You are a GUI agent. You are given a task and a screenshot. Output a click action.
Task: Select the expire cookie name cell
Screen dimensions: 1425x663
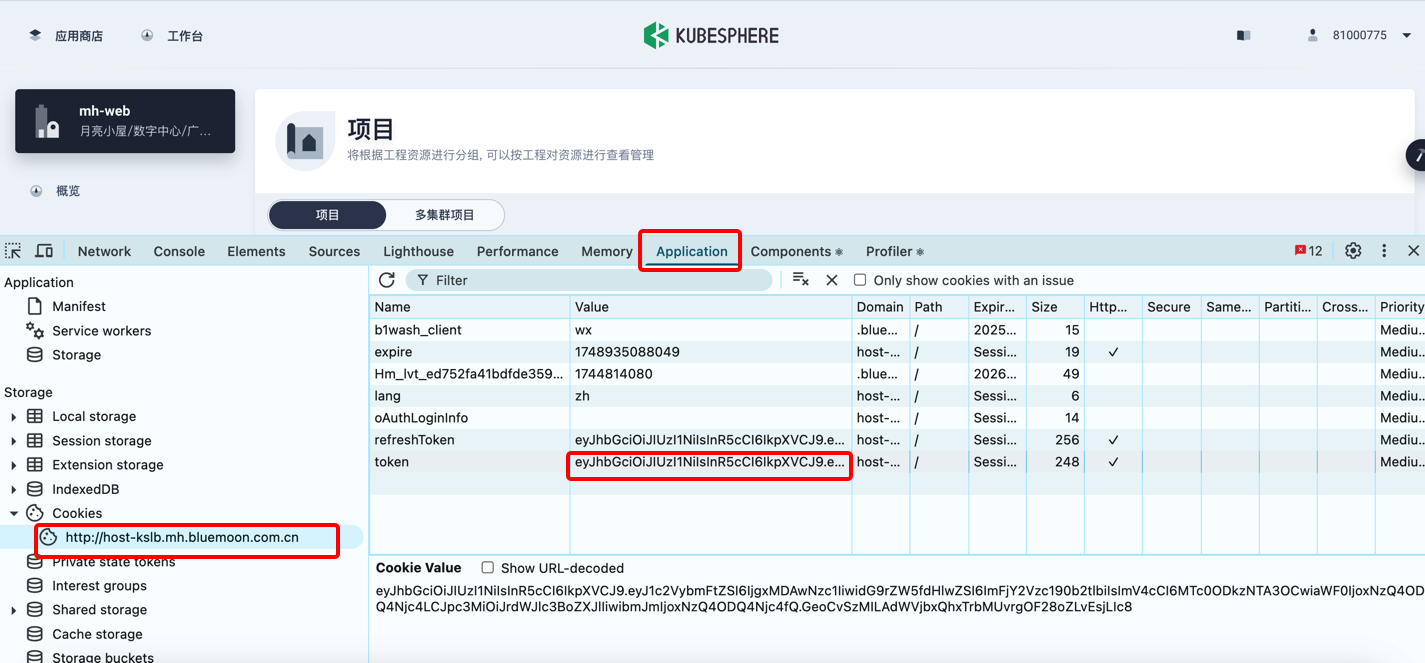(x=470, y=352)
